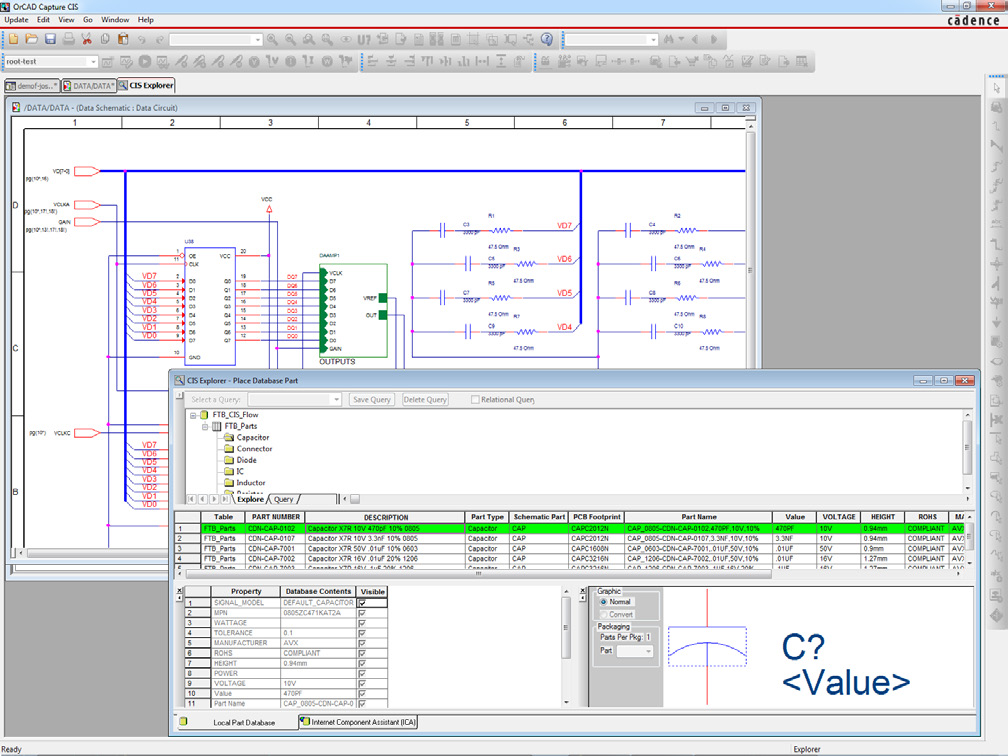
Task: Switch to the DATA/DATA document tab
Action: (89, 86)
